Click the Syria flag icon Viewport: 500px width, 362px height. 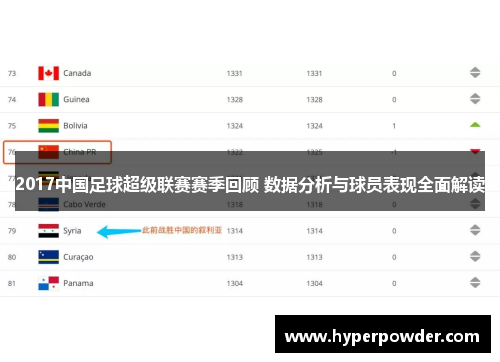tap(48, 231)
